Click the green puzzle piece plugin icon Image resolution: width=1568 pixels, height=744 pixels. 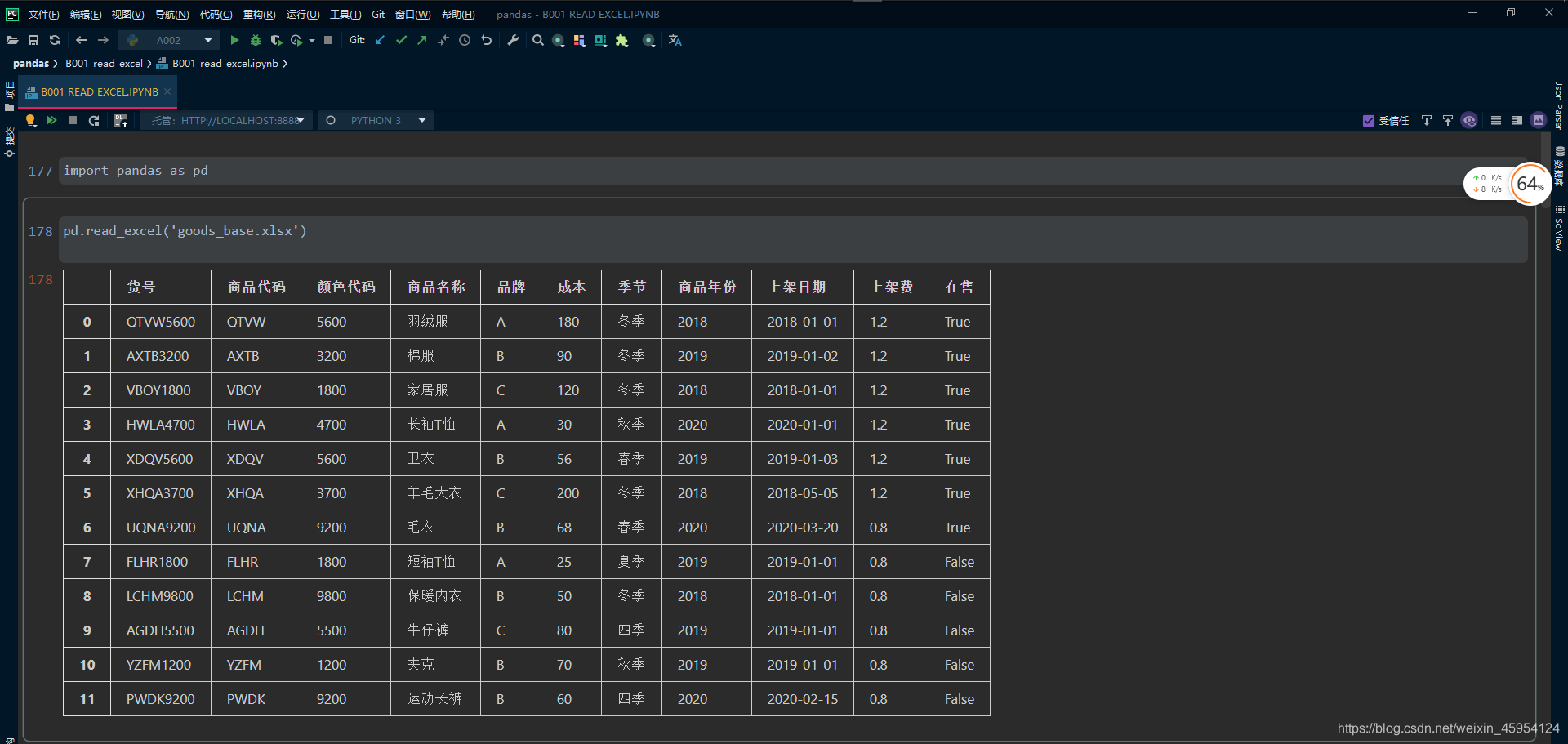point(621,40)
